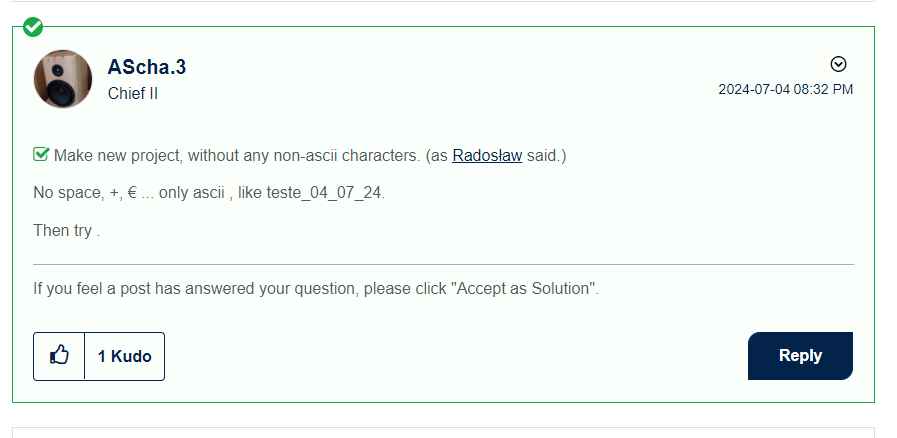This screenshot has width=897, height=438.
Task: Open the AScha.3 username profile link
Action: (x=147, y=67)
